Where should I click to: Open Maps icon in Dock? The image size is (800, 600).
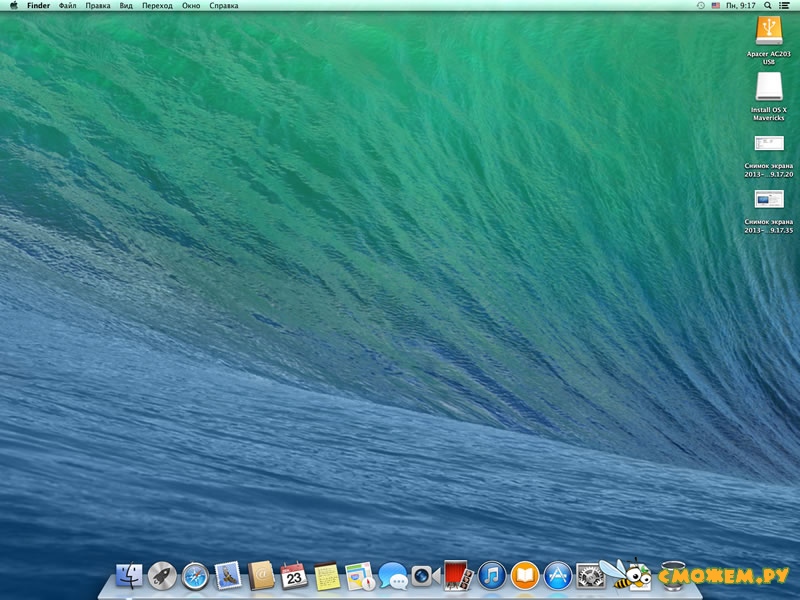click(x=360, y=576)
